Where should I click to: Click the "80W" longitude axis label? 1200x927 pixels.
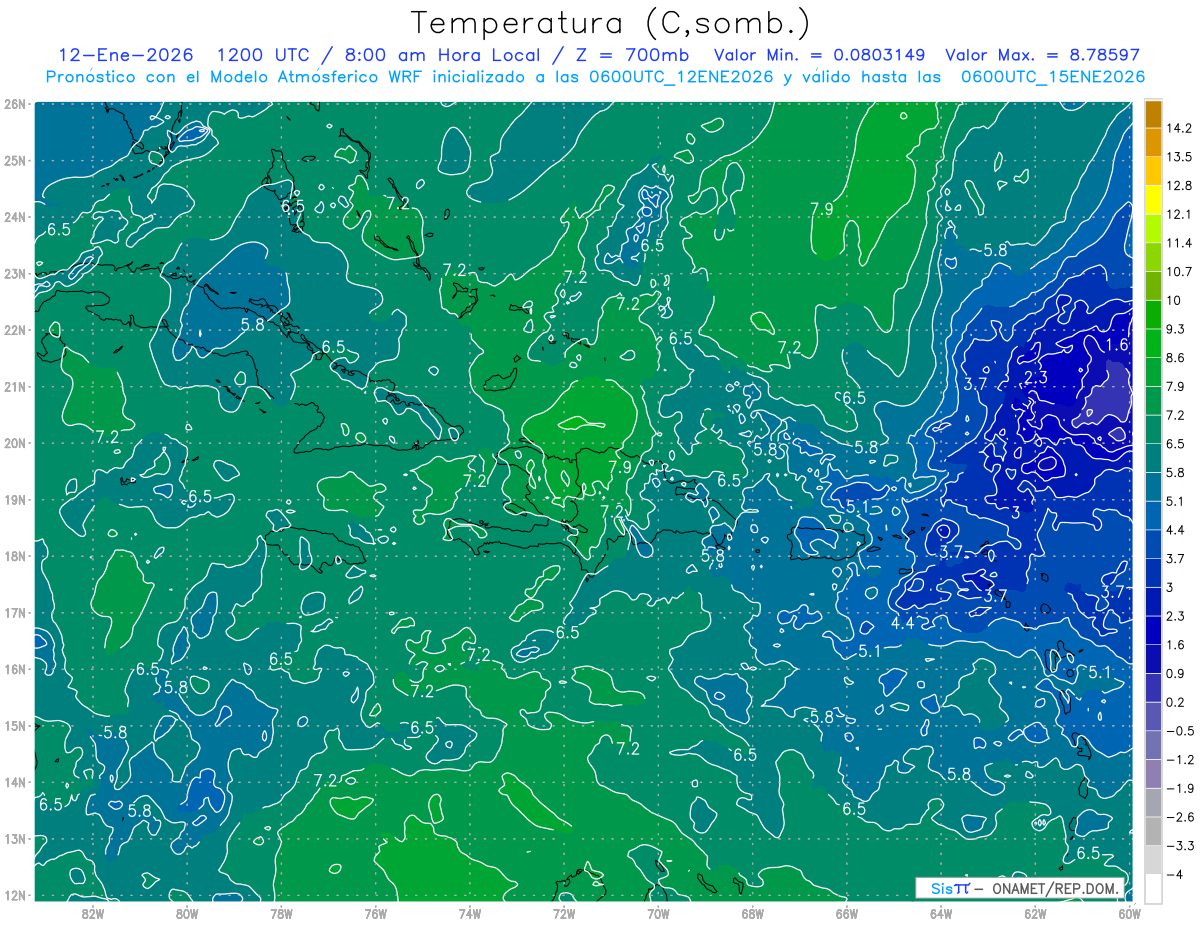coord(187,914)
